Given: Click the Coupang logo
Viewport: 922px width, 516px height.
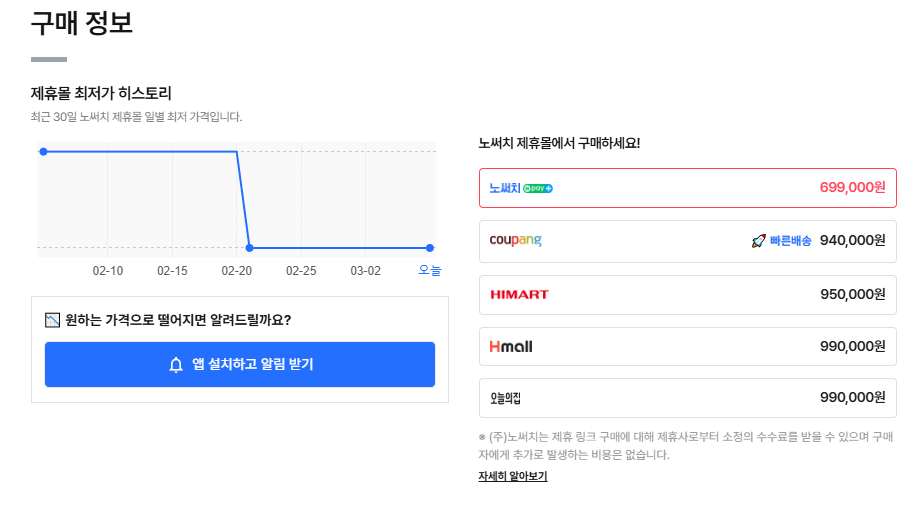Looking at the screenshot, I should tap(515, 240).
